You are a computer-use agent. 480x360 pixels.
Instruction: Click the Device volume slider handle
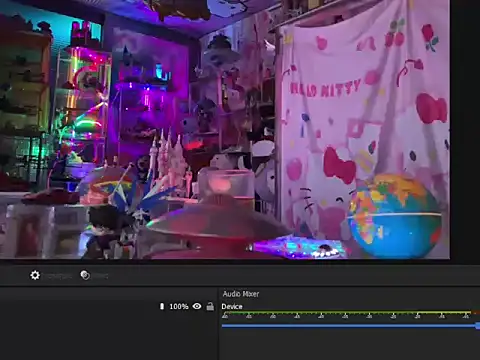478,325
